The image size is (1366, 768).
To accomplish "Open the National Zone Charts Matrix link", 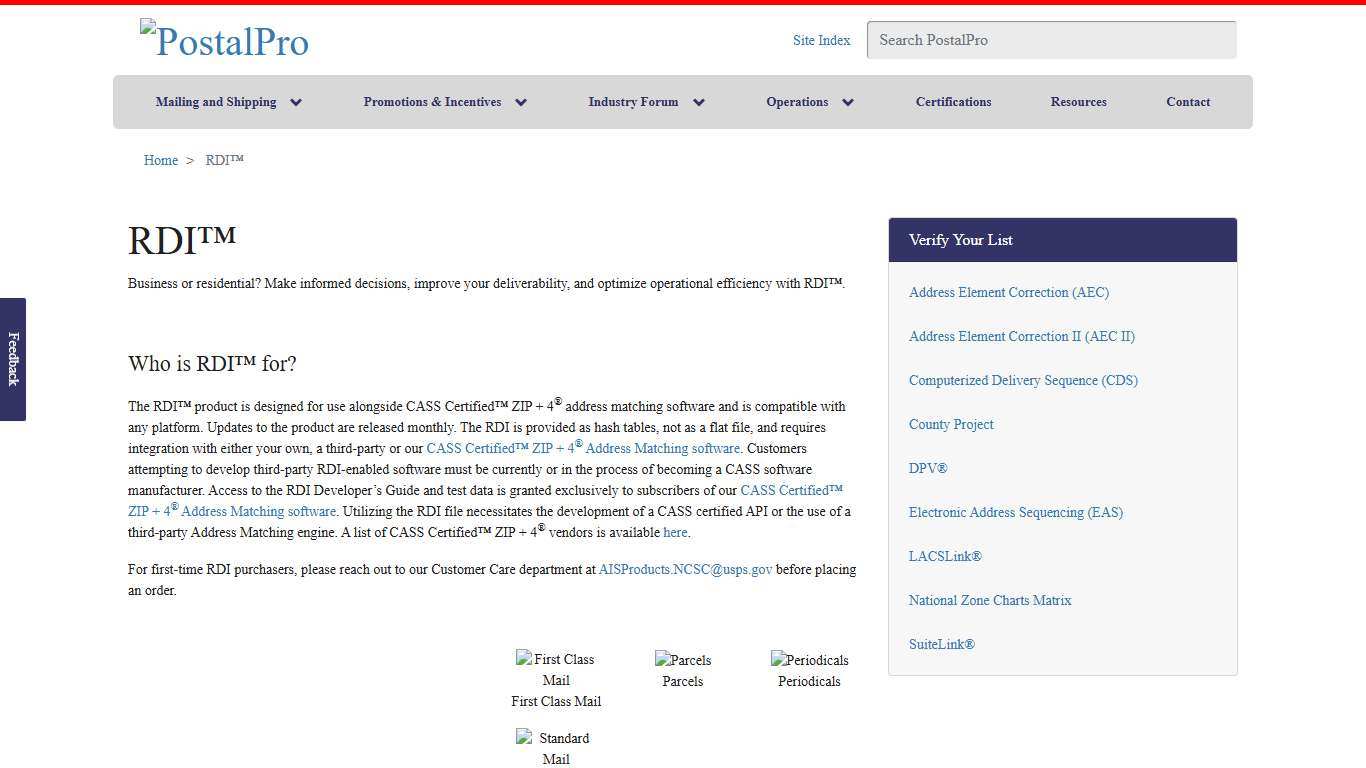I will (989, 600).
